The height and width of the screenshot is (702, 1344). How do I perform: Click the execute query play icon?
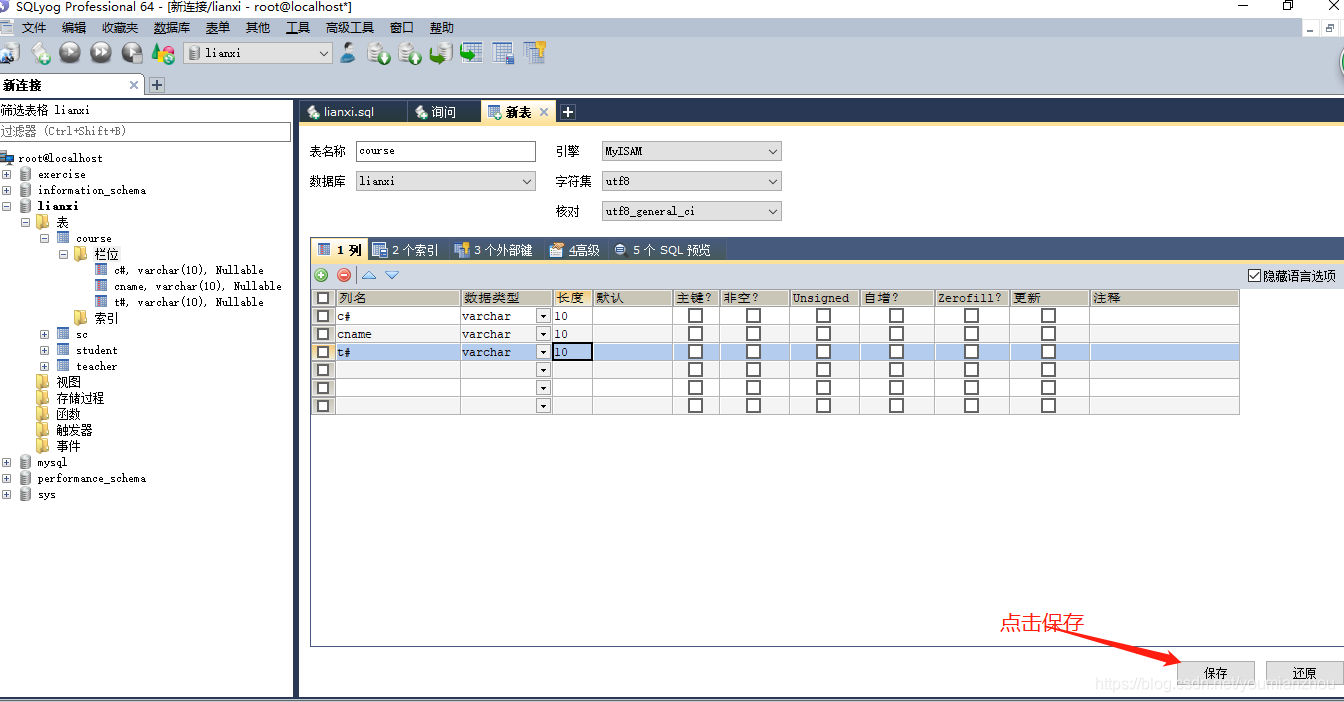70,53
